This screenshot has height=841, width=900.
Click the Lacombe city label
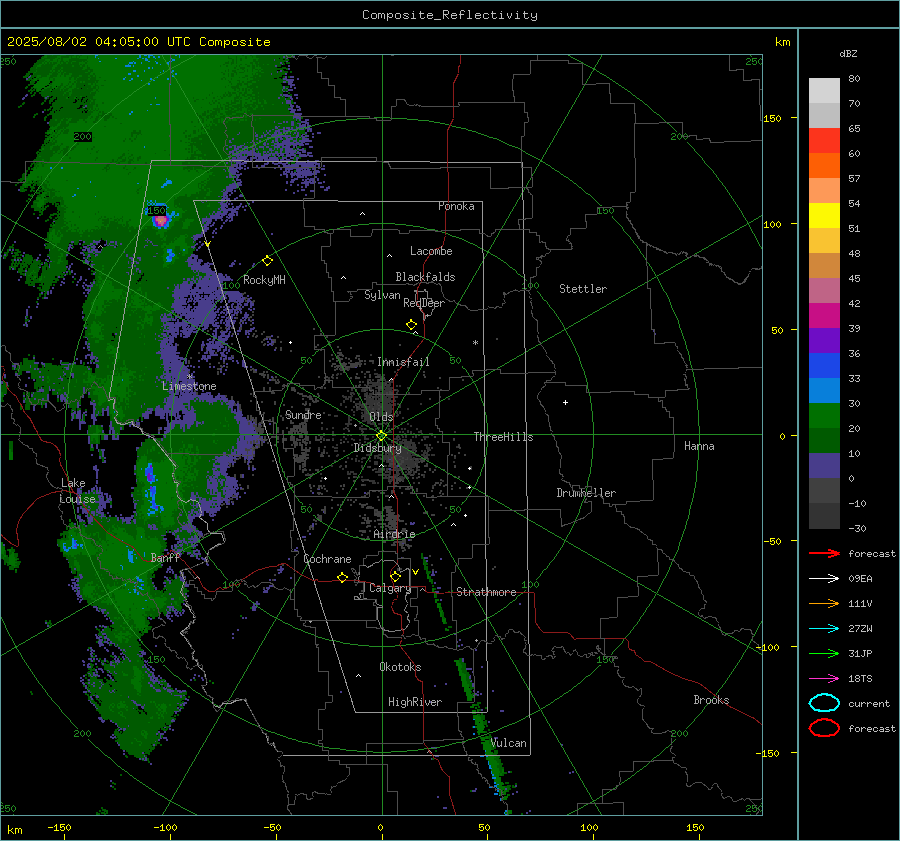(431, 251)
